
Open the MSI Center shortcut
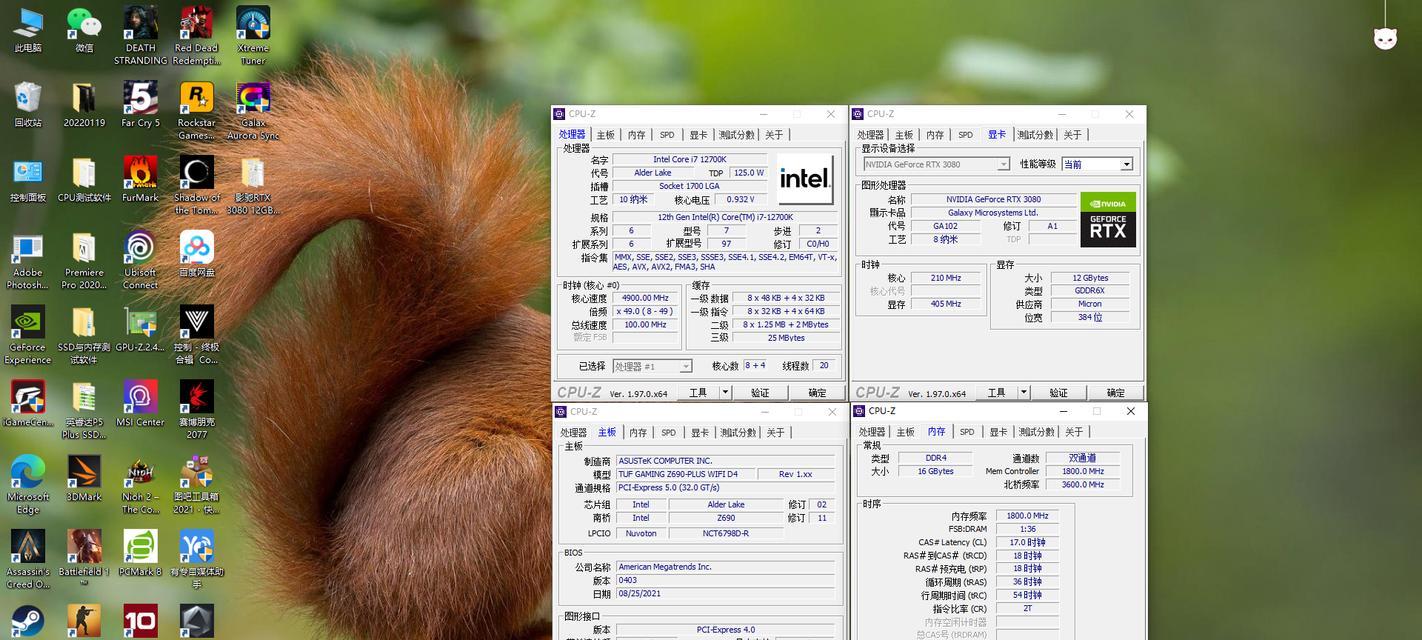[140, 405]
